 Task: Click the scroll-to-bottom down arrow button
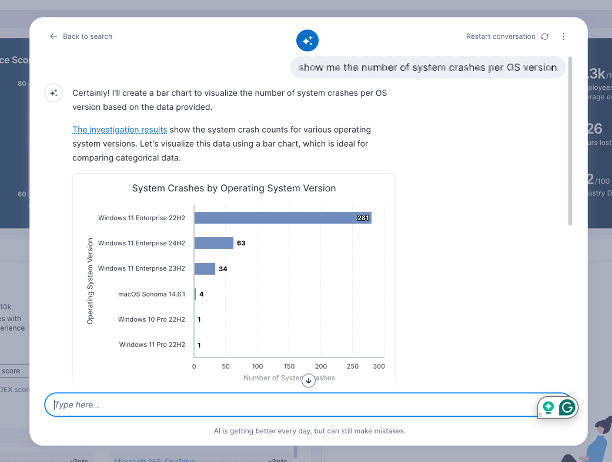308,379
